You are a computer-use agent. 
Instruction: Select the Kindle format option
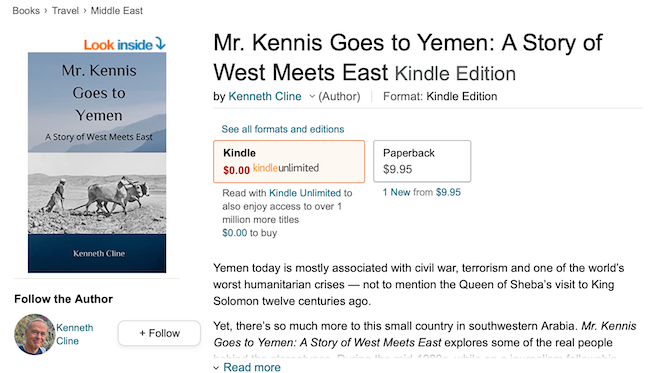tap(289, 162)
